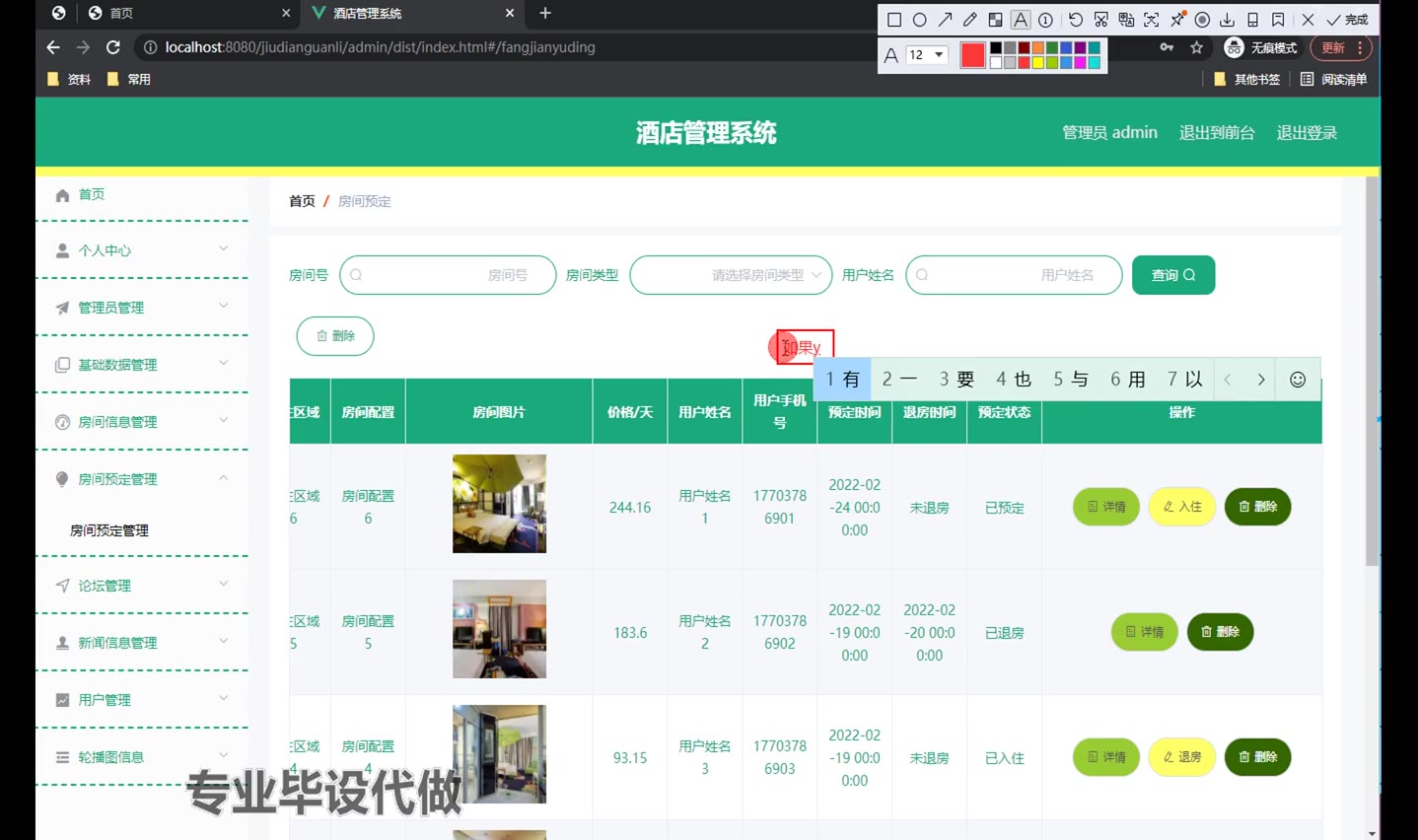Click the first room's photo thumbnail
The image size is (1418, 840).
pyautogui.click(x=499, y=504)
